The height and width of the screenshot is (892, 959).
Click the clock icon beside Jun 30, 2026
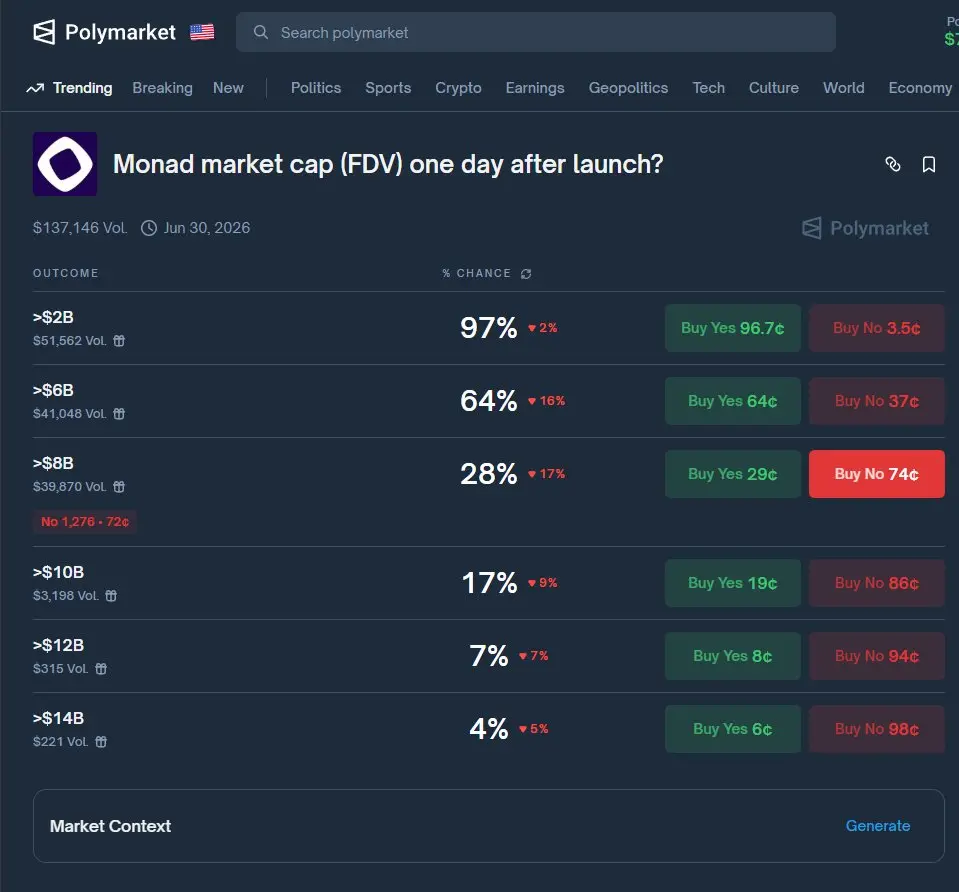point(149,228)
